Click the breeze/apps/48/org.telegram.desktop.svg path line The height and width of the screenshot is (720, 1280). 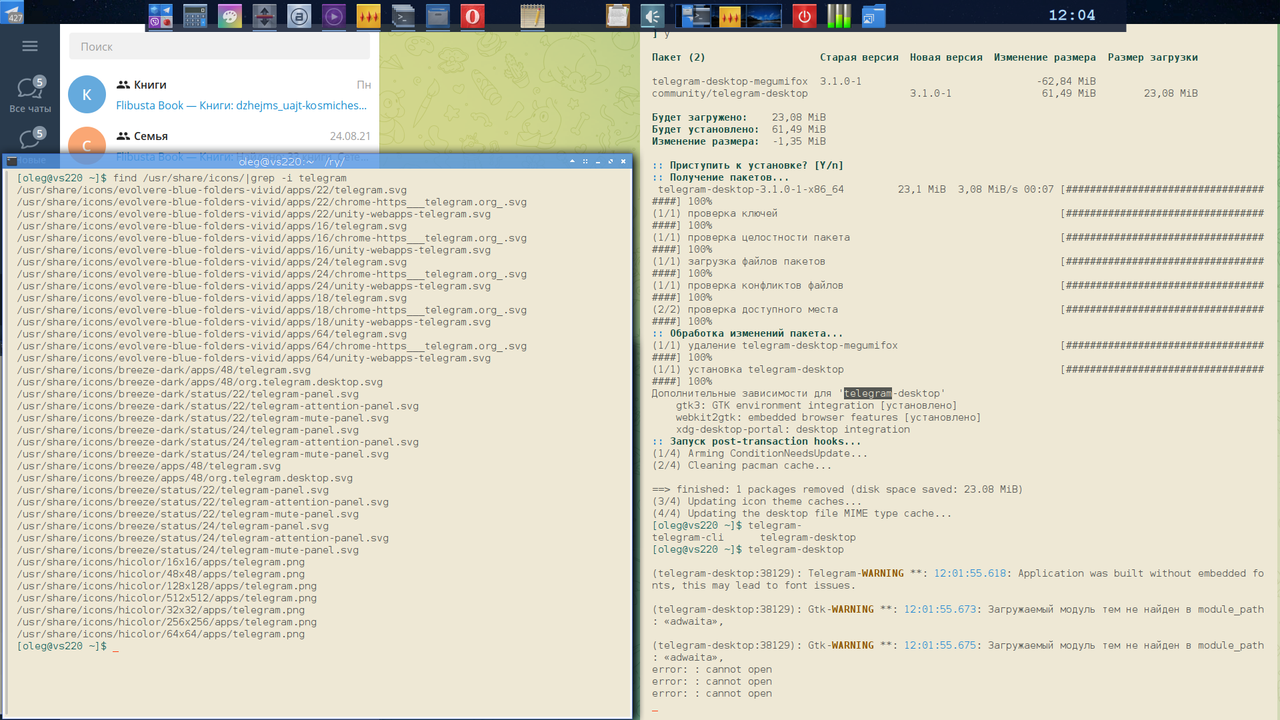pyautogui.click(x=185, y=478)
